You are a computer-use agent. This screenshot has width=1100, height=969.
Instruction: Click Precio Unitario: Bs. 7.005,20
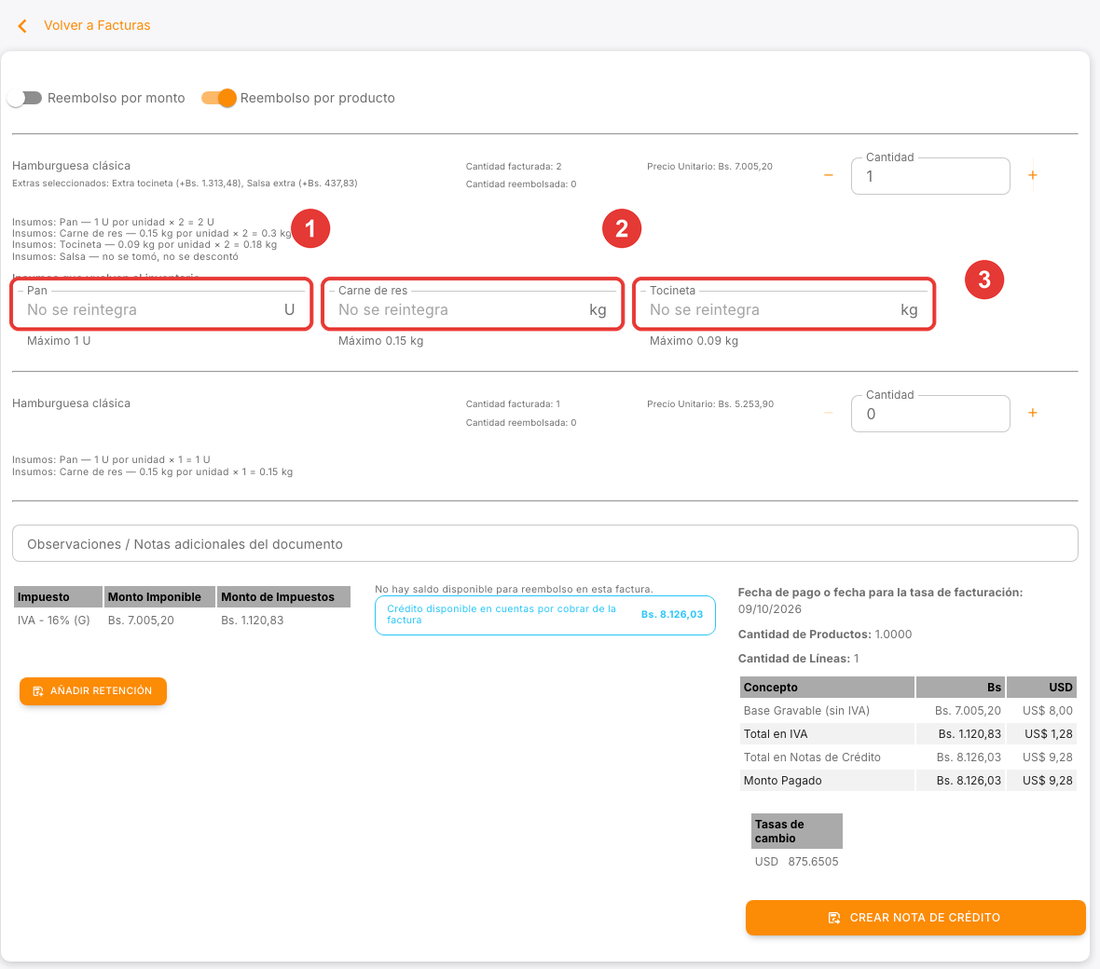tap(710, 167)
